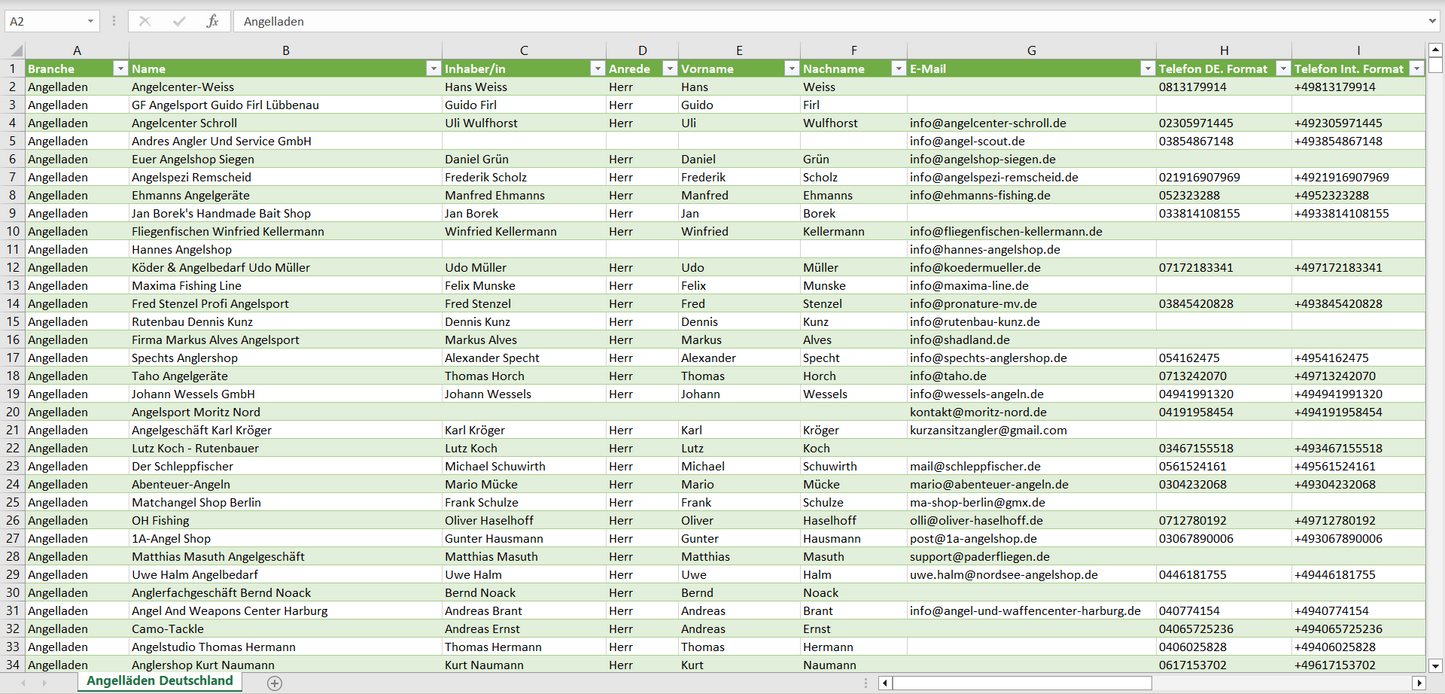Click the Enter checkmark icon in formula bar
This screenshot has width=1445, height=694.
(179, 21)
